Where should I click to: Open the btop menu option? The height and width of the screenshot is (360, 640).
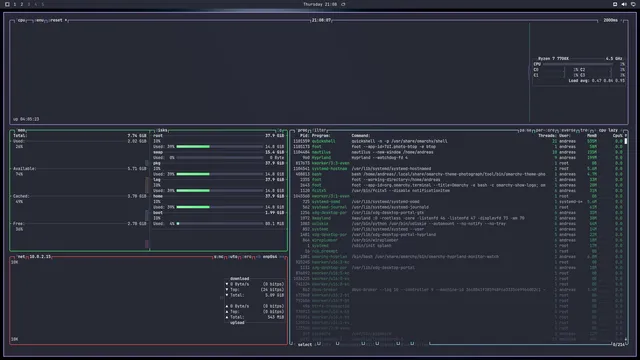click(x=40, y=20)
